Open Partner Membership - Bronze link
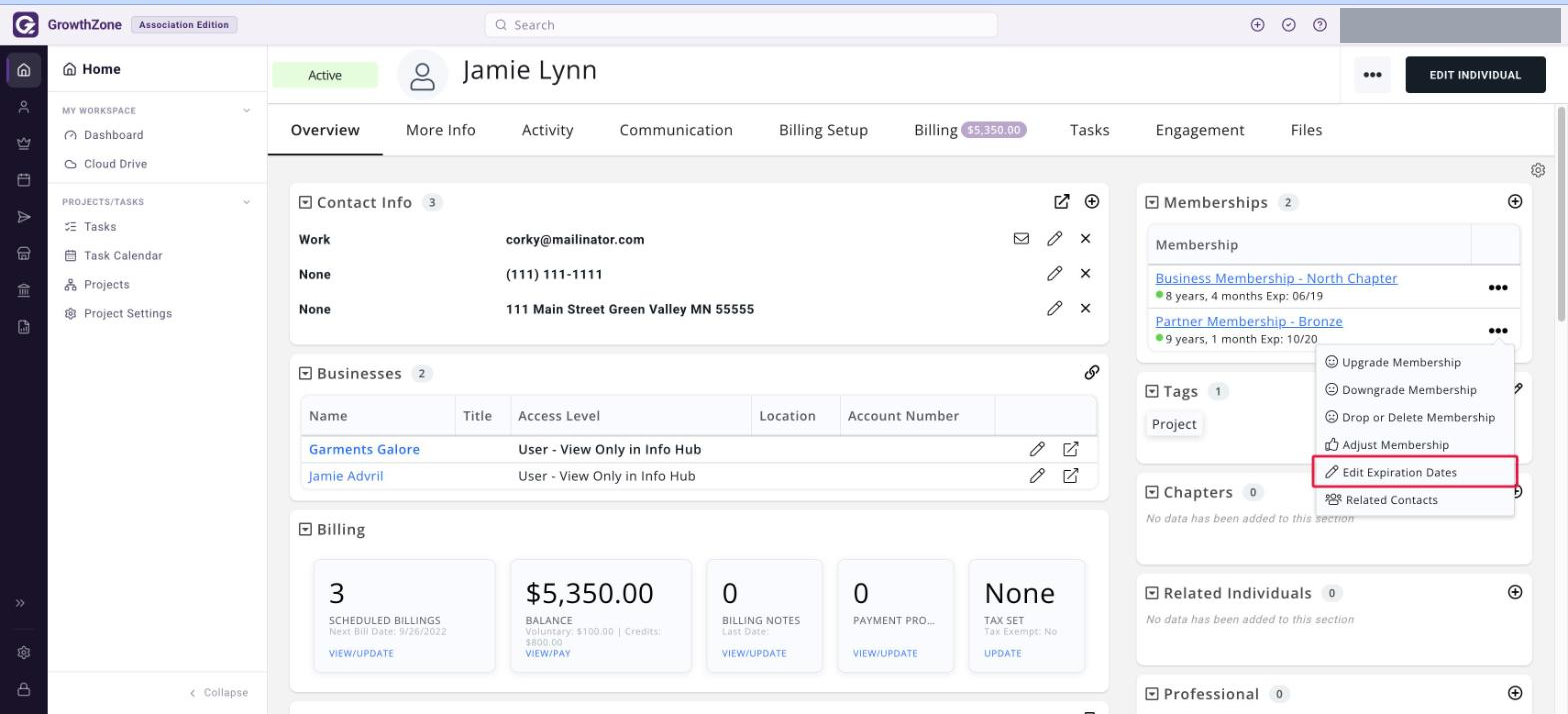This screenshot has height=714, width=1568. [1249, 321]
